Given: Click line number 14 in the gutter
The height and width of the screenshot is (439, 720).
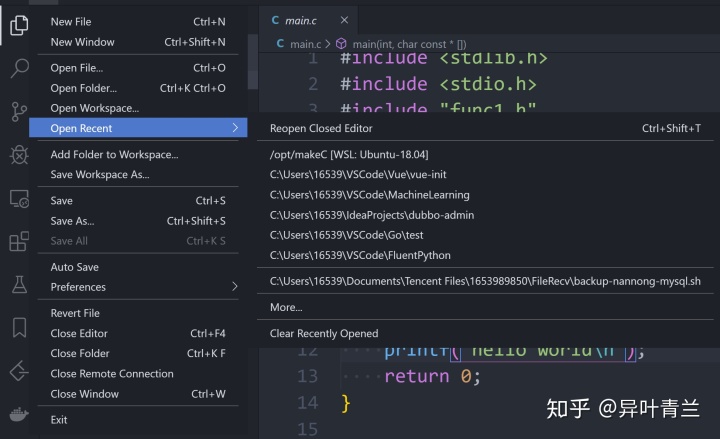Looking at the screenshot, I should [x=307, y=403].
